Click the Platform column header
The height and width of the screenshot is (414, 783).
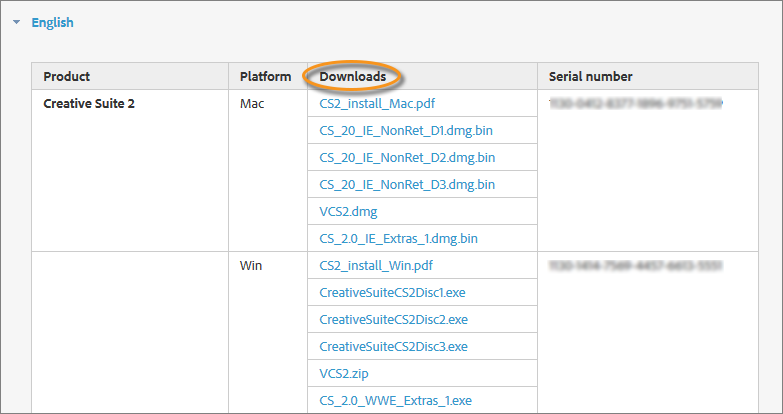(266, 76)
